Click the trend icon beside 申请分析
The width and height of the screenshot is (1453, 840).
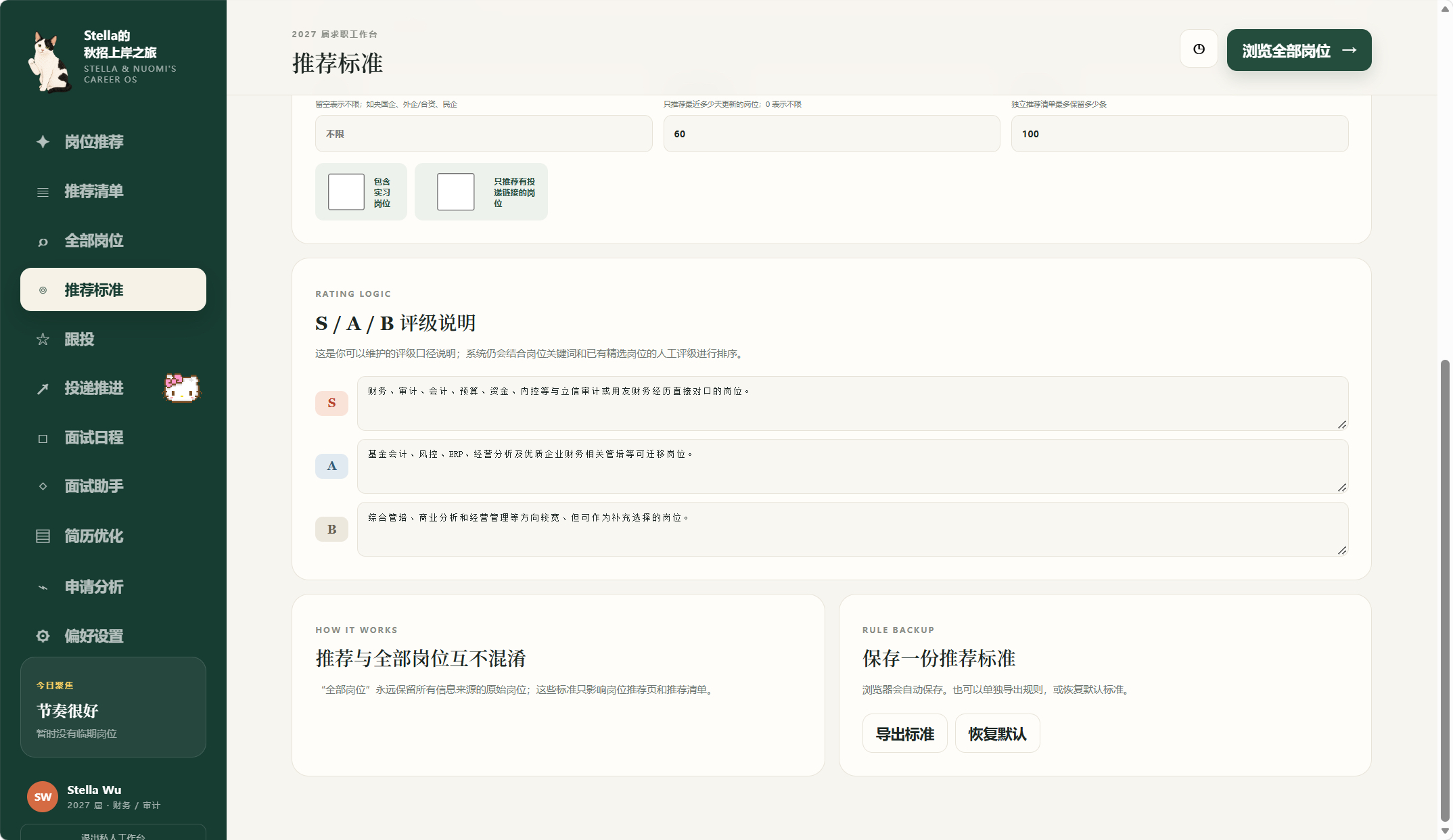click(x=43, y=587)
